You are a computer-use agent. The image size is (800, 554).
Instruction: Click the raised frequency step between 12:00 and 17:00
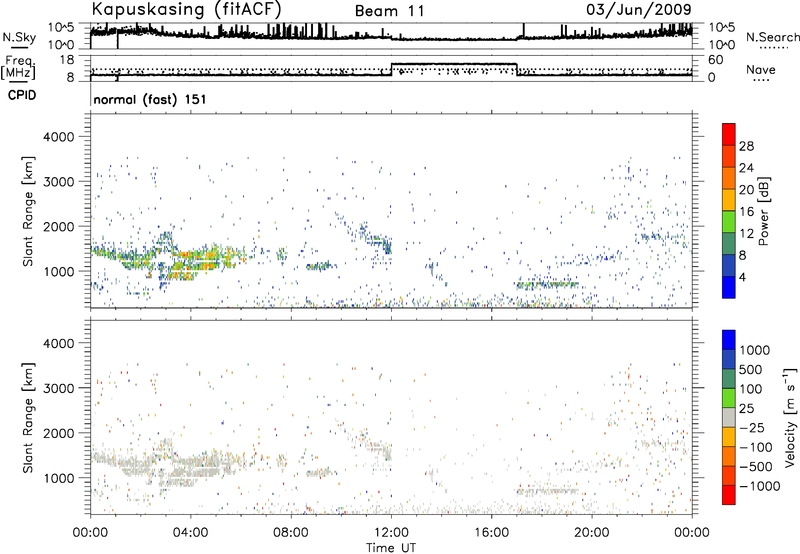coord(454,64)
